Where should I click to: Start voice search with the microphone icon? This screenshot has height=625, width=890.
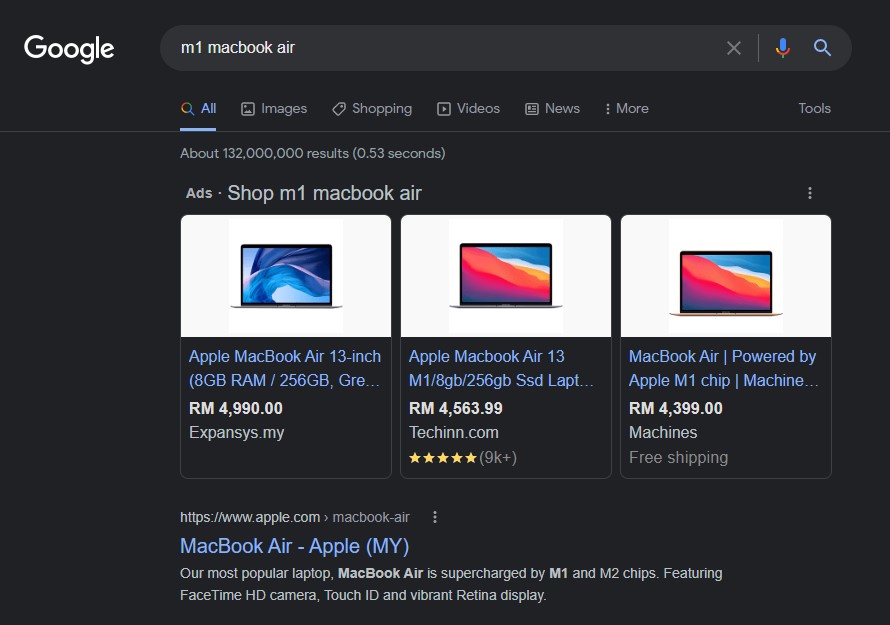782,48
